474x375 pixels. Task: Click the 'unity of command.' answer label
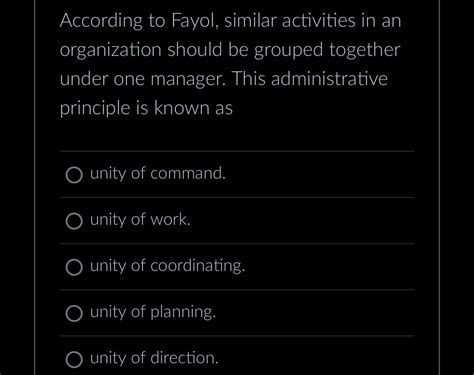click(x=158, y=174)
